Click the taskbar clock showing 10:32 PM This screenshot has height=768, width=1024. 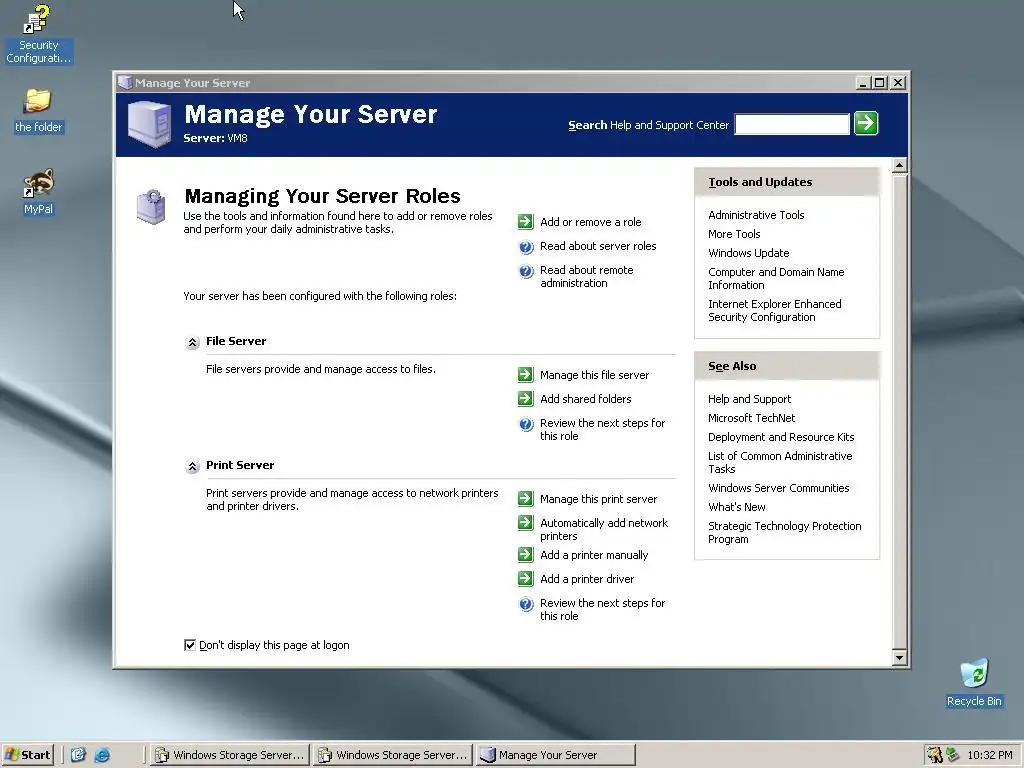click(x=989, y=755)
